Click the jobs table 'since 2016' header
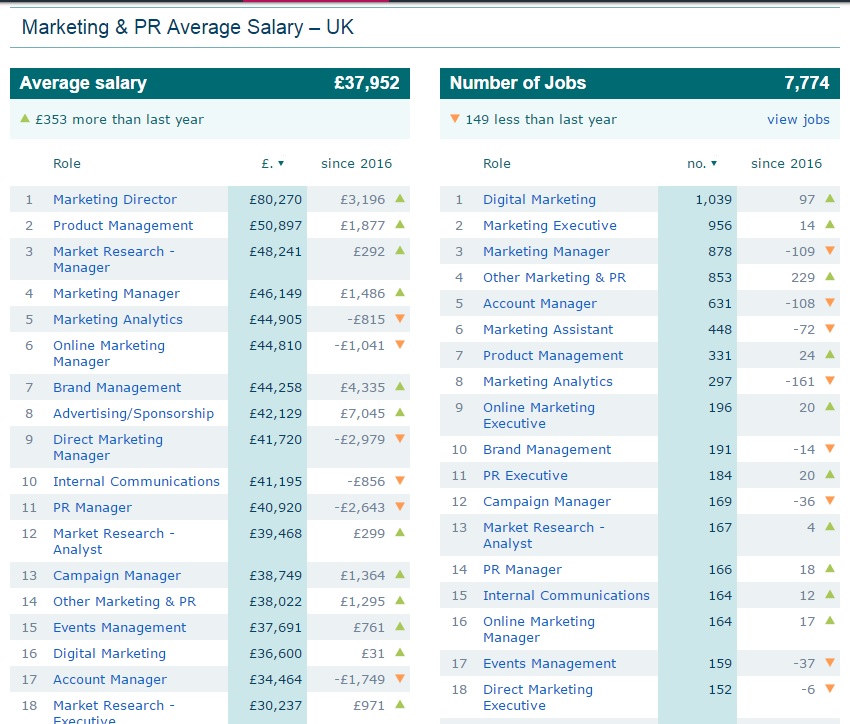This screenshot has height=724, width=850. pos(786,163)
